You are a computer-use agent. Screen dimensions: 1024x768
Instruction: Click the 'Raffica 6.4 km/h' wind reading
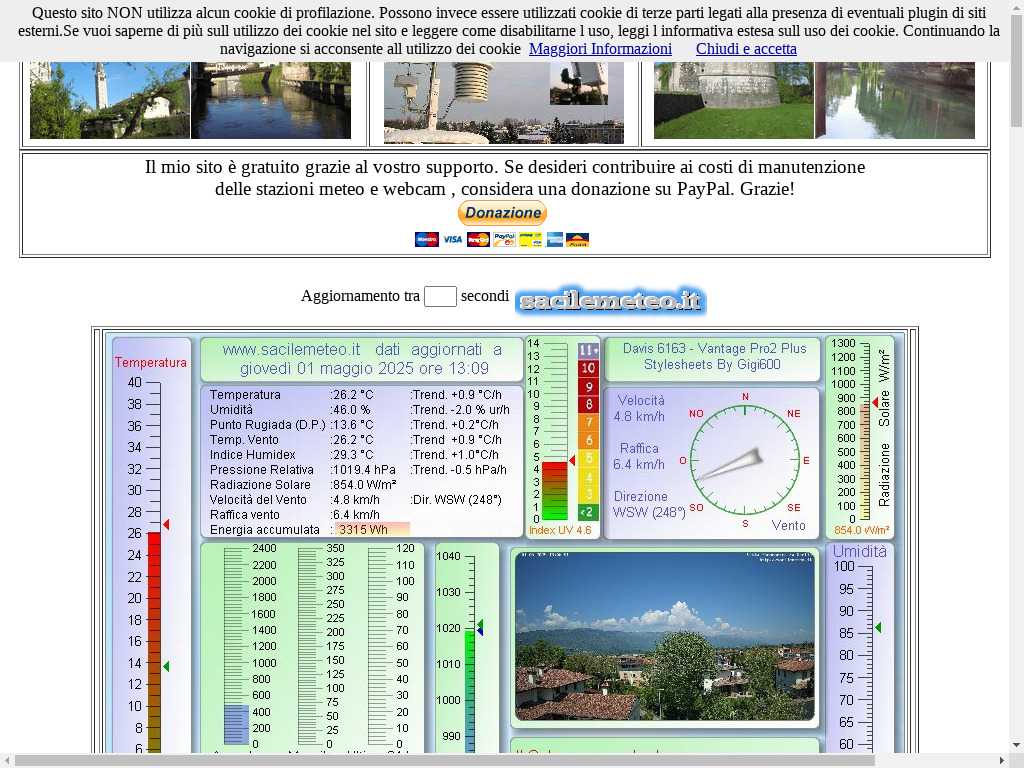pyautogui.click(x=639, y=456)
